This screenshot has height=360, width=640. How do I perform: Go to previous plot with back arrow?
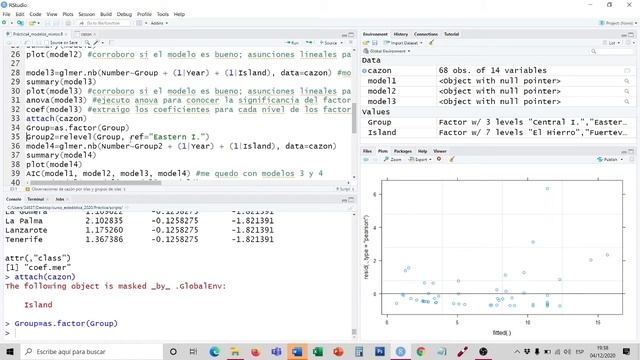366,160
